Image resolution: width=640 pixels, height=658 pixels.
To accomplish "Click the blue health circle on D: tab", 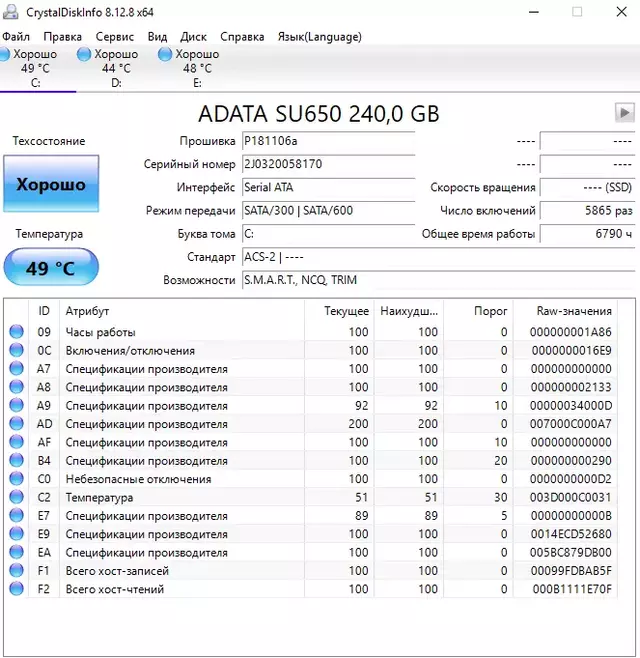I will tap(84, 54).
